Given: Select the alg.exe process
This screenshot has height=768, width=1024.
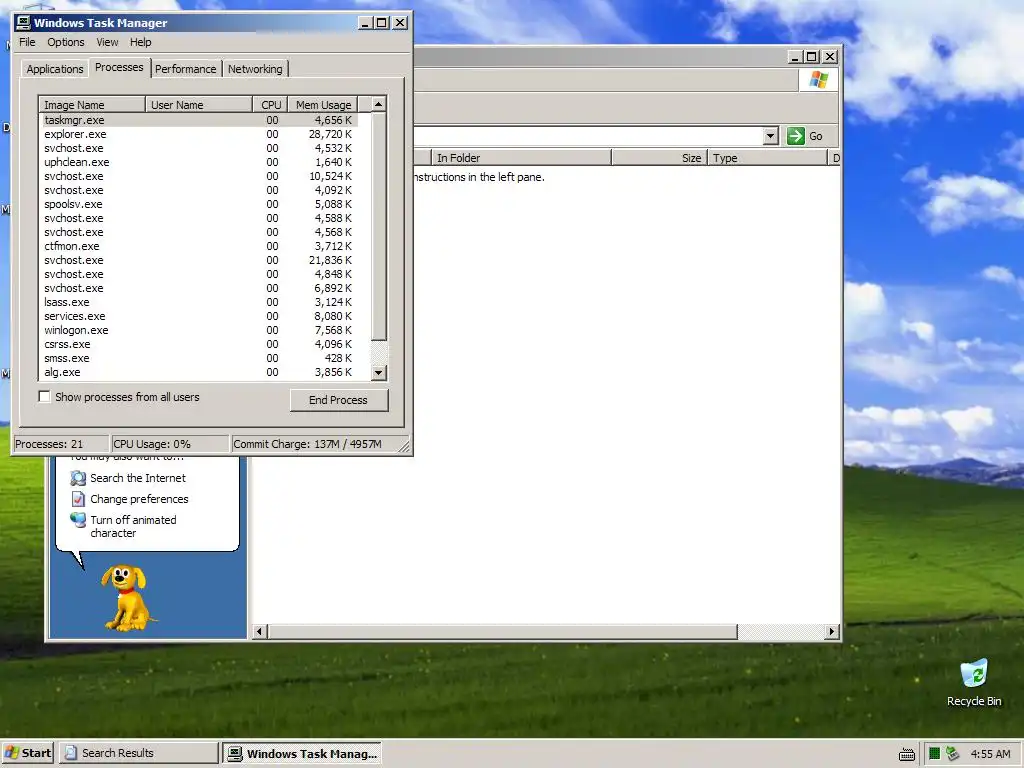Looking at the screenshot, I should (x=199, y=372).
